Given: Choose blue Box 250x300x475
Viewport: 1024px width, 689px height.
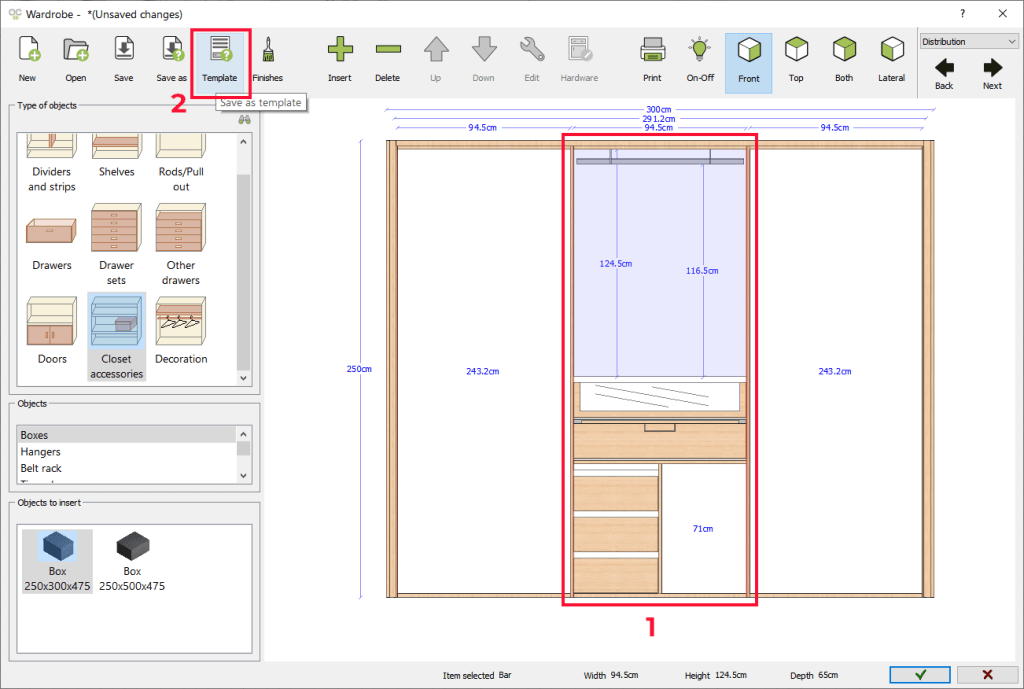Looking at the screenshot, I should pos(57,562).
